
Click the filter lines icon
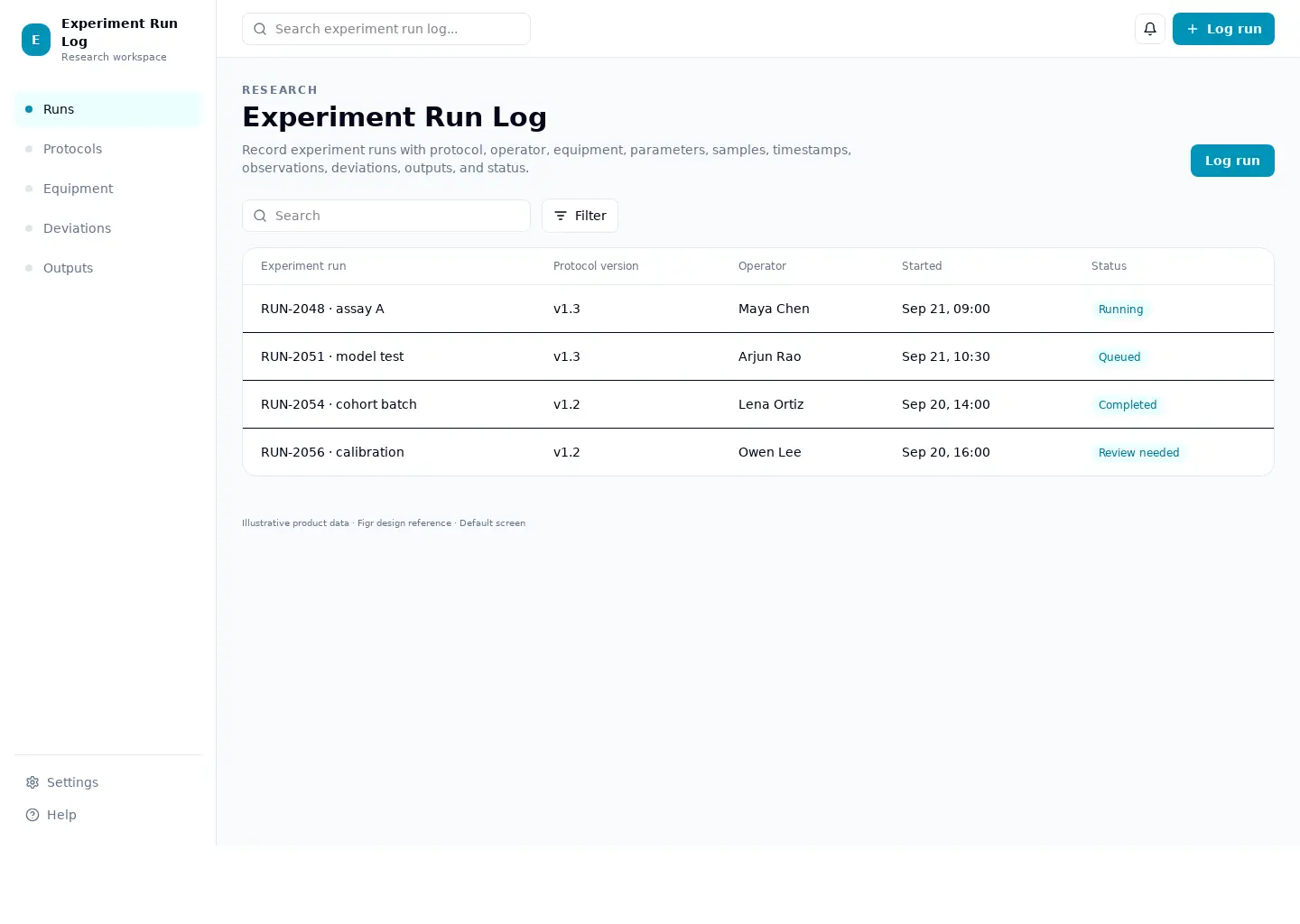[561, 216]
